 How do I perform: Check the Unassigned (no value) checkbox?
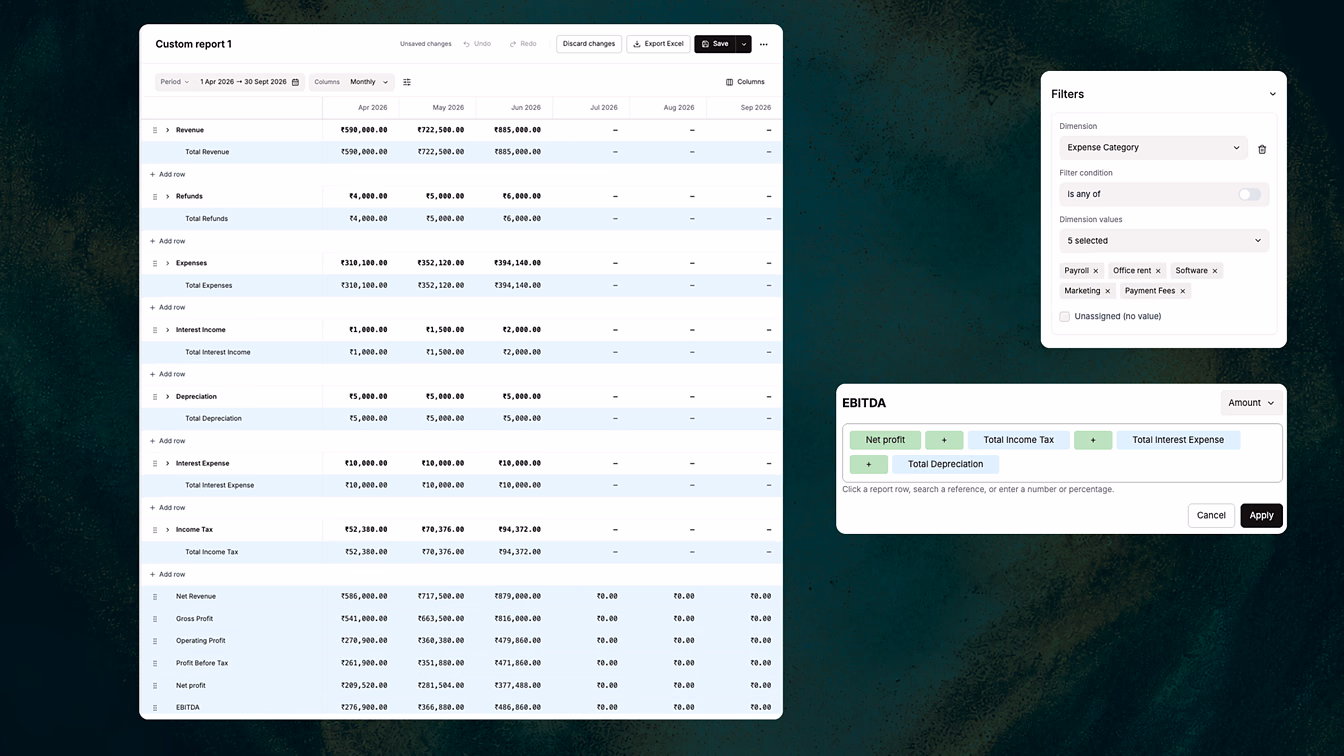click(1065, 316)
